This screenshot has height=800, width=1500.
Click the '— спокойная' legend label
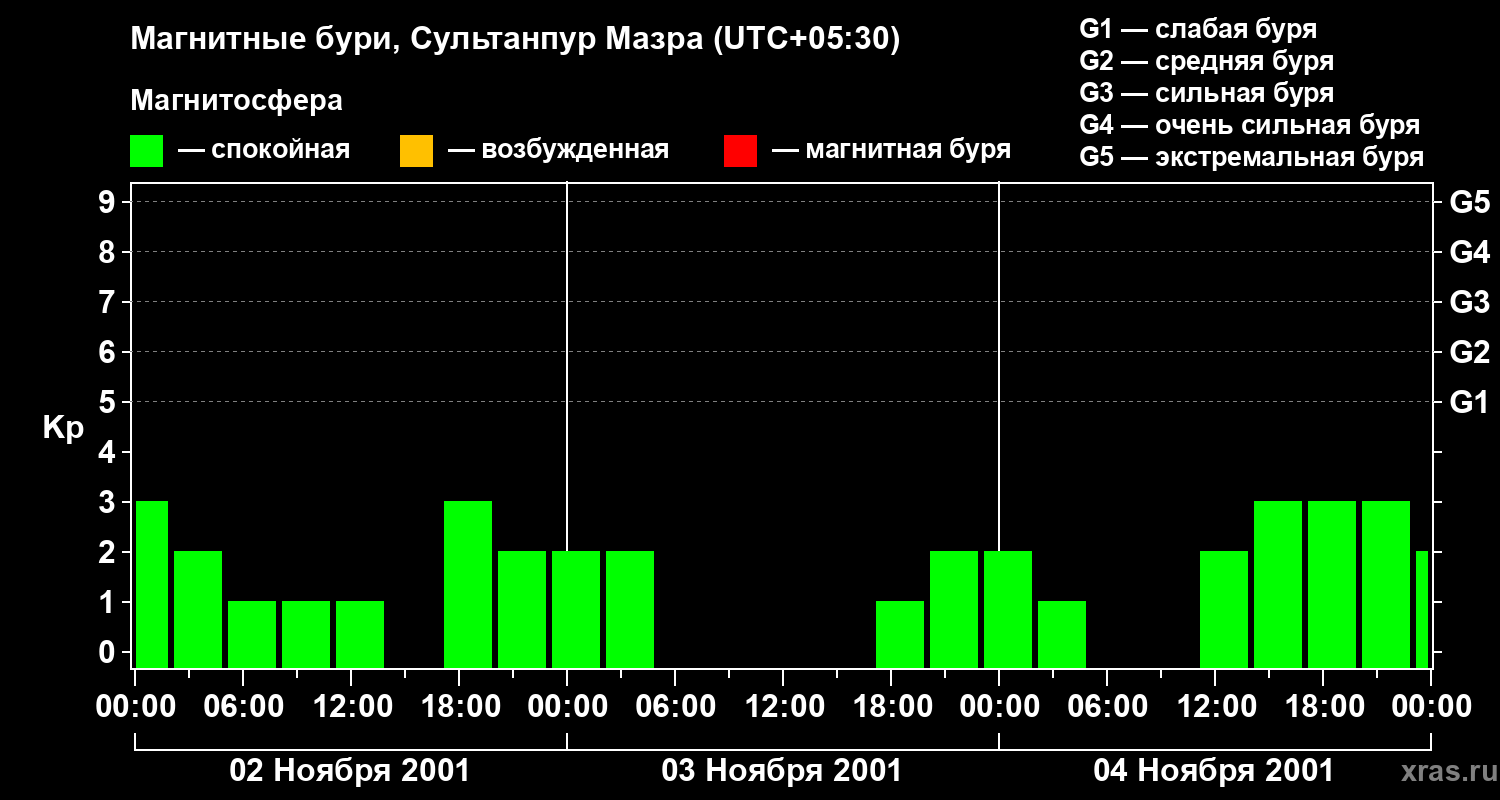coord(264,150)
